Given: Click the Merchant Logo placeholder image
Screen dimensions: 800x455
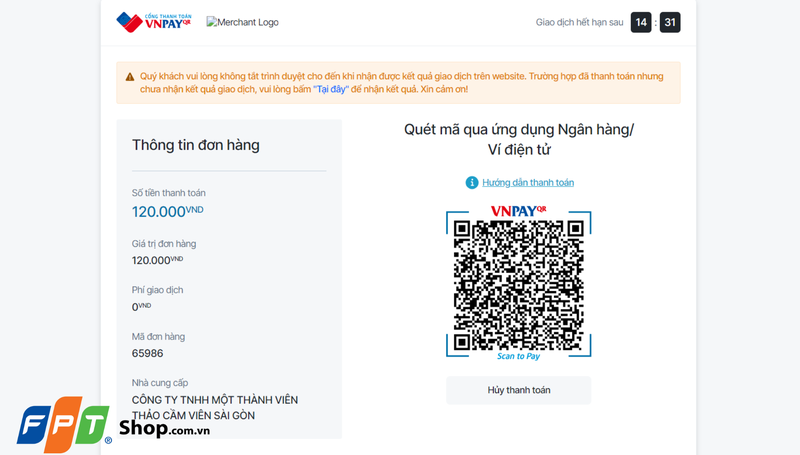Looking at the screenshot, I should click(242, 22).
